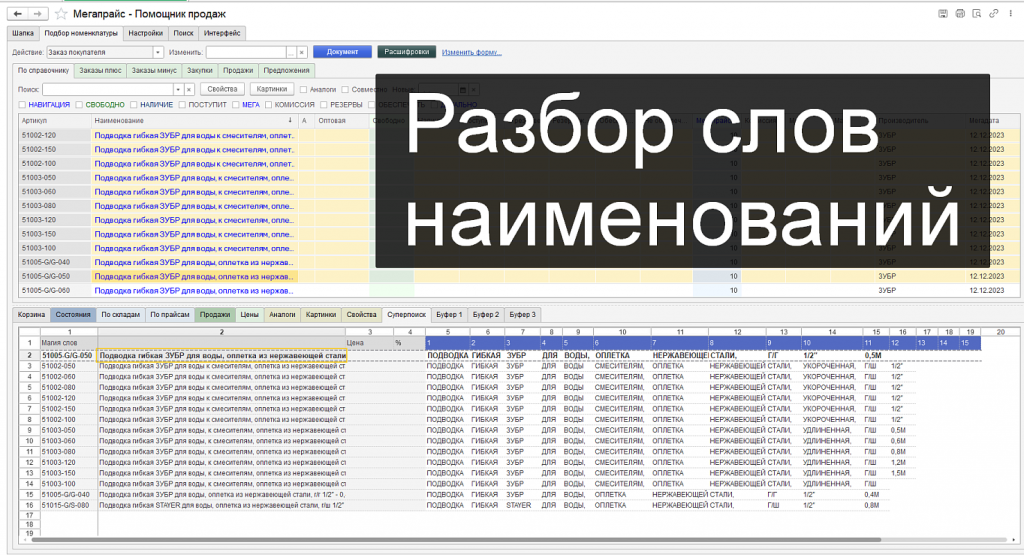Select the По справочнику tab

(x=43, y=71)
